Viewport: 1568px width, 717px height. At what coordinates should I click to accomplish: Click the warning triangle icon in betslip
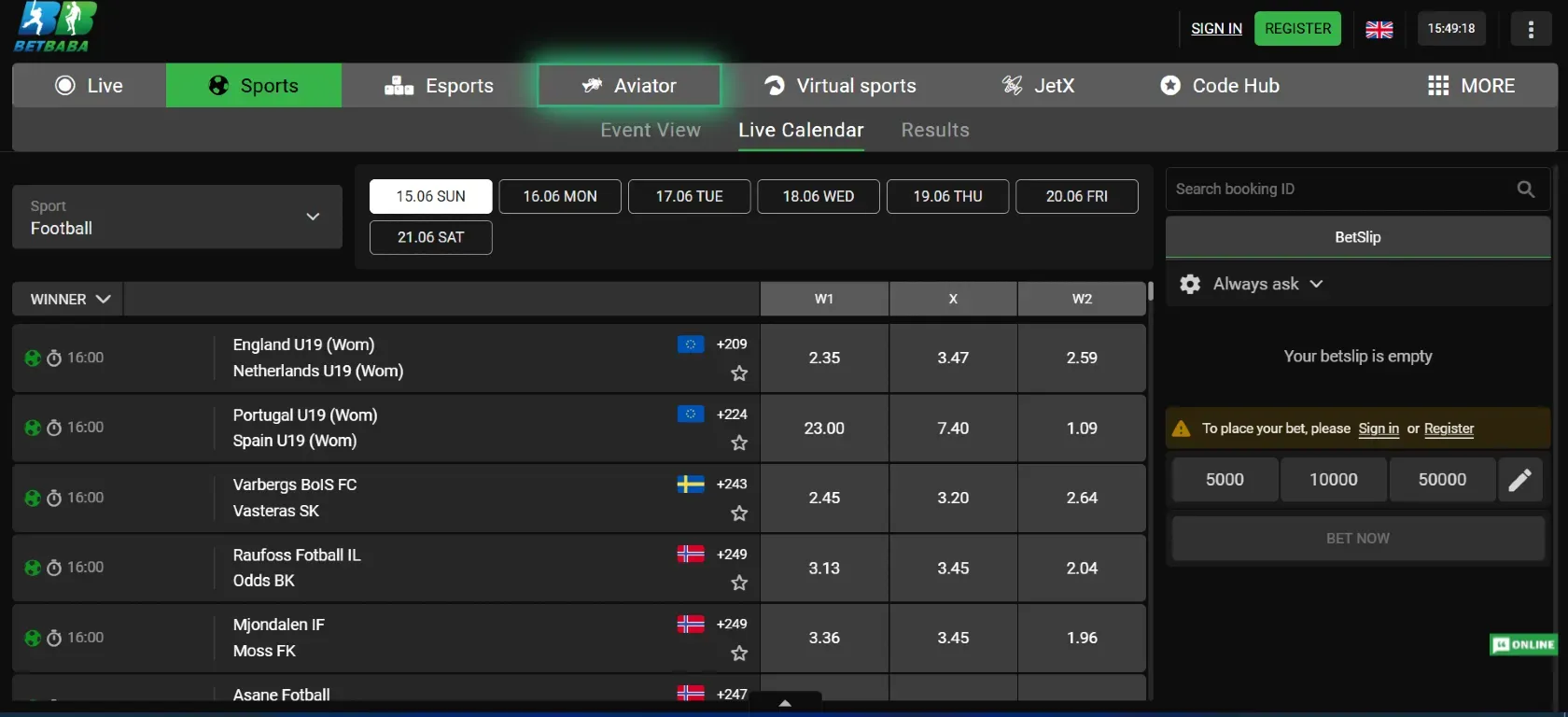click(1181, 429)
